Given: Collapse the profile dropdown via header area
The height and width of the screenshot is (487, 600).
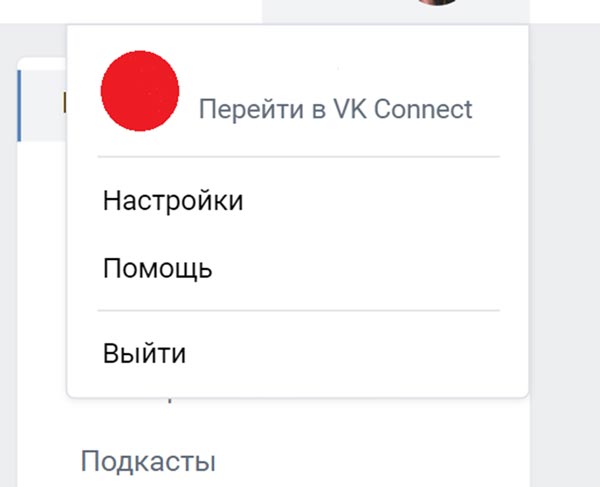Looking at the screenshot, I should click(396, 11).
